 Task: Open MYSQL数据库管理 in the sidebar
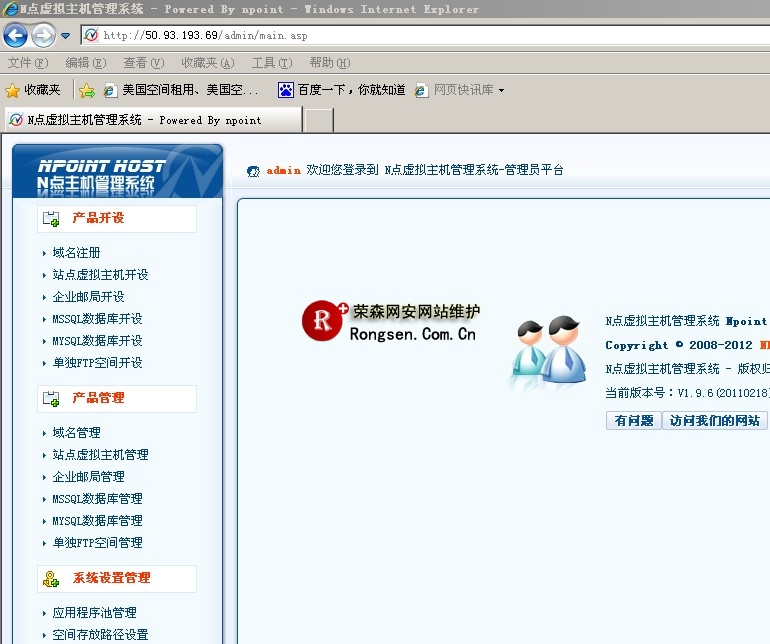coord(97,521)
